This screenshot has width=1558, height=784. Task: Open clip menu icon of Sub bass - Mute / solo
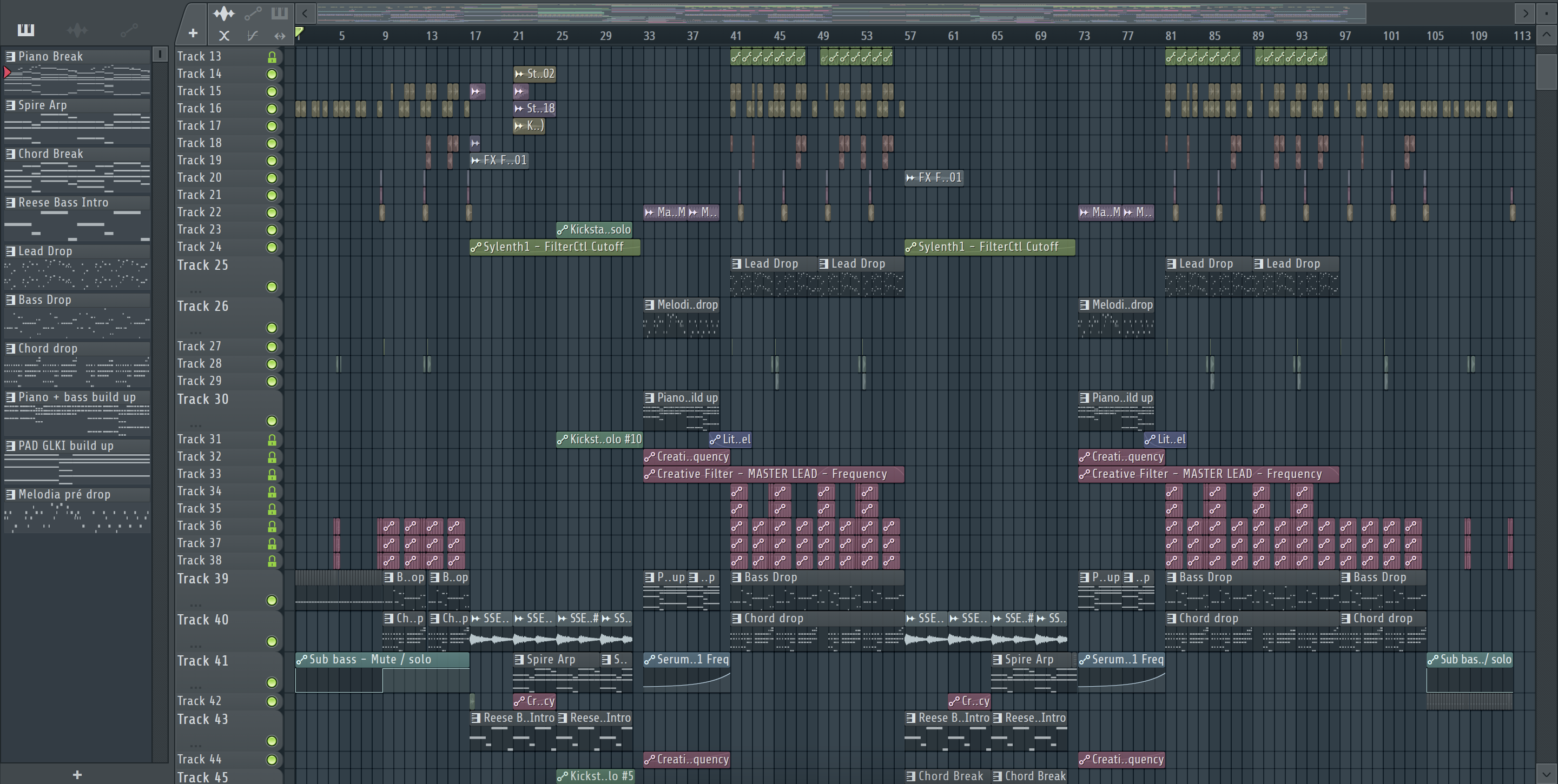click(x=301, y=660)
